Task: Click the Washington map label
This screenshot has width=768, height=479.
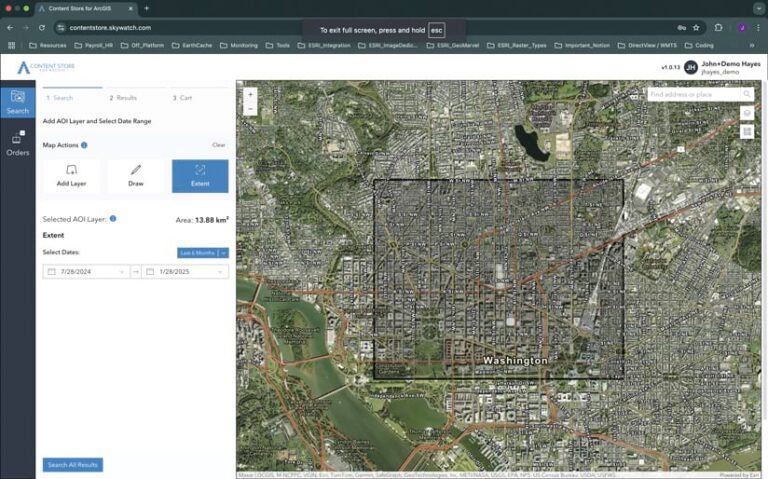Action: (x=515, y=360)
